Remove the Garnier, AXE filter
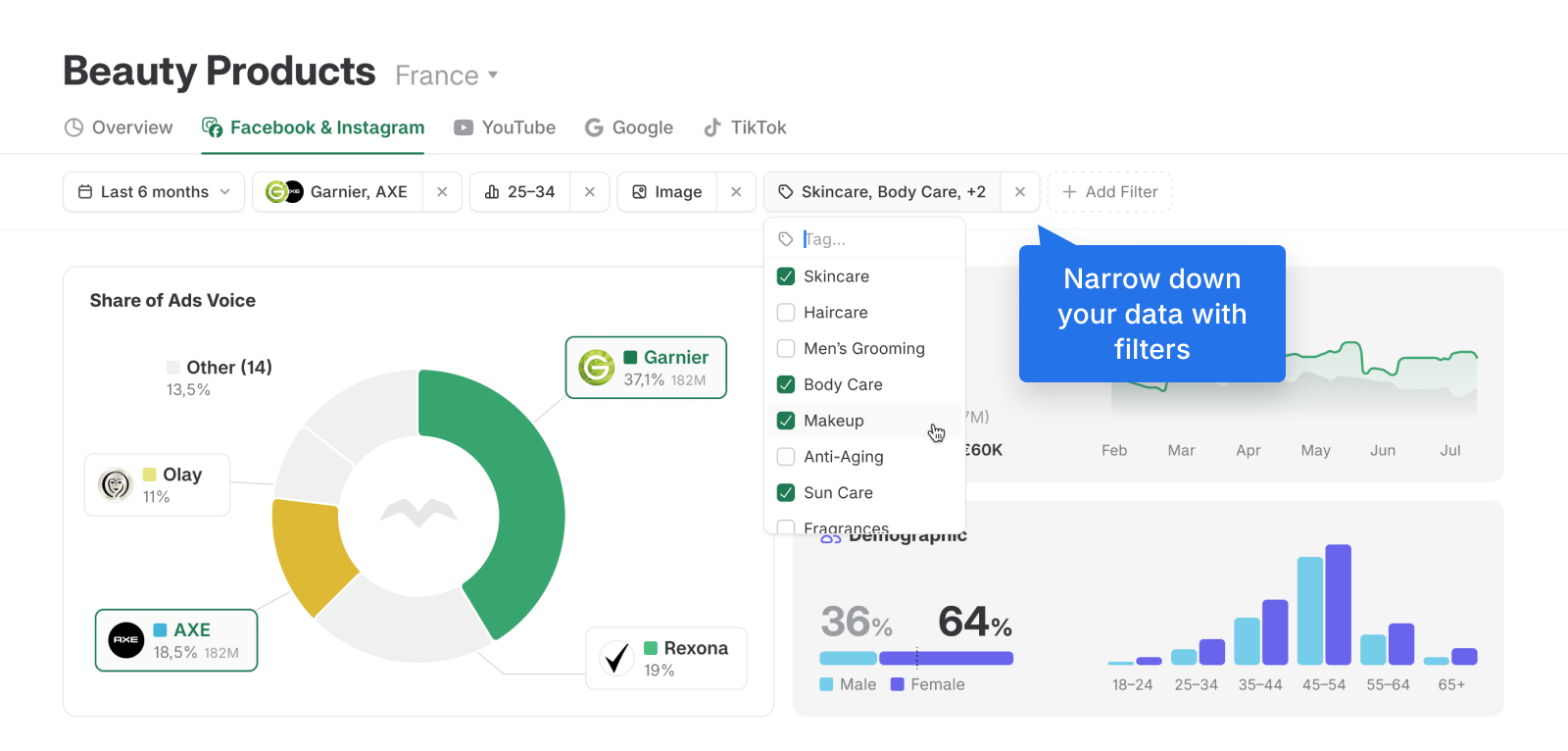Viewport: 1568px width, 751px height. pyautogui.click(x=442, y=192)
